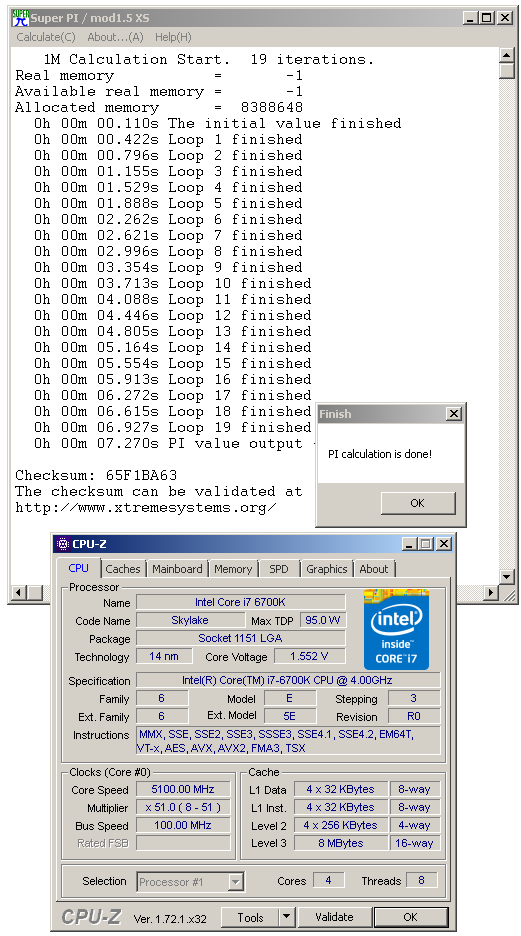
Task: Minimize the CPU-Z window
Action: point(409,544)
